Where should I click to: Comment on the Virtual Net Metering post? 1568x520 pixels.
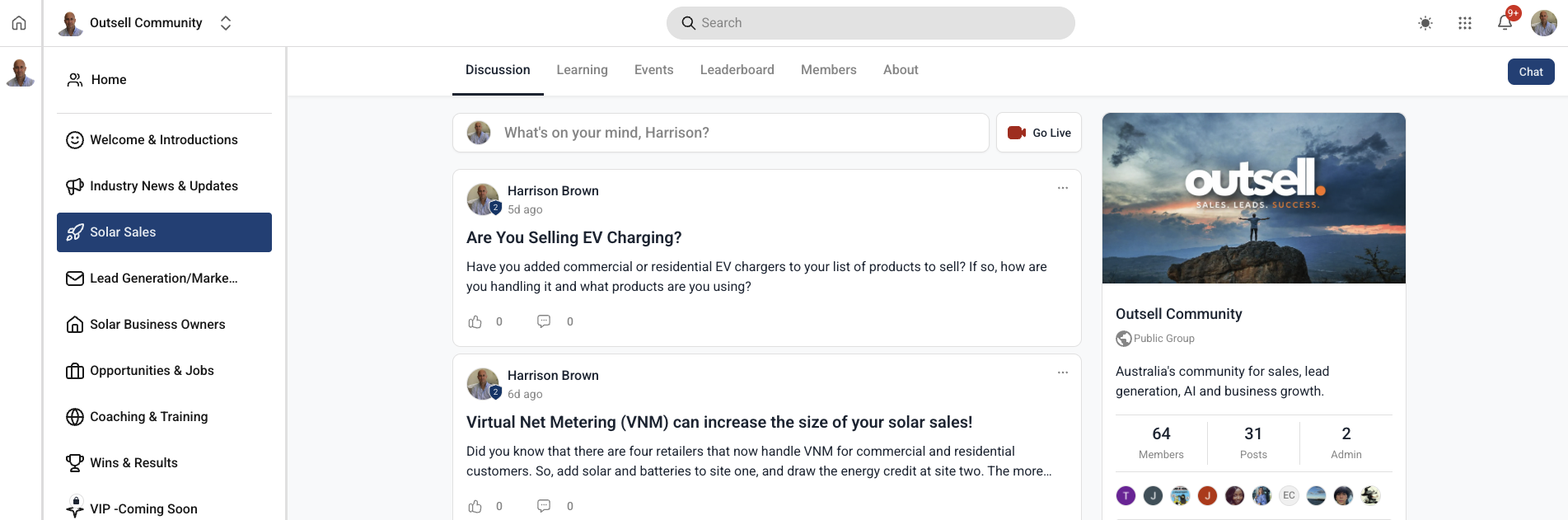[x=544, y=506]
